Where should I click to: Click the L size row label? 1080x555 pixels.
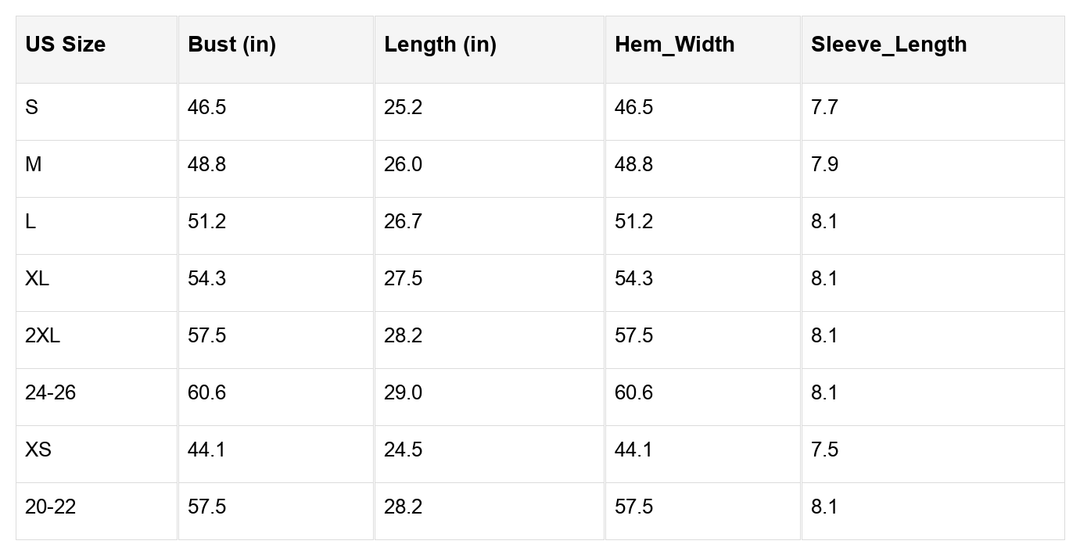(x=31, y=221)
